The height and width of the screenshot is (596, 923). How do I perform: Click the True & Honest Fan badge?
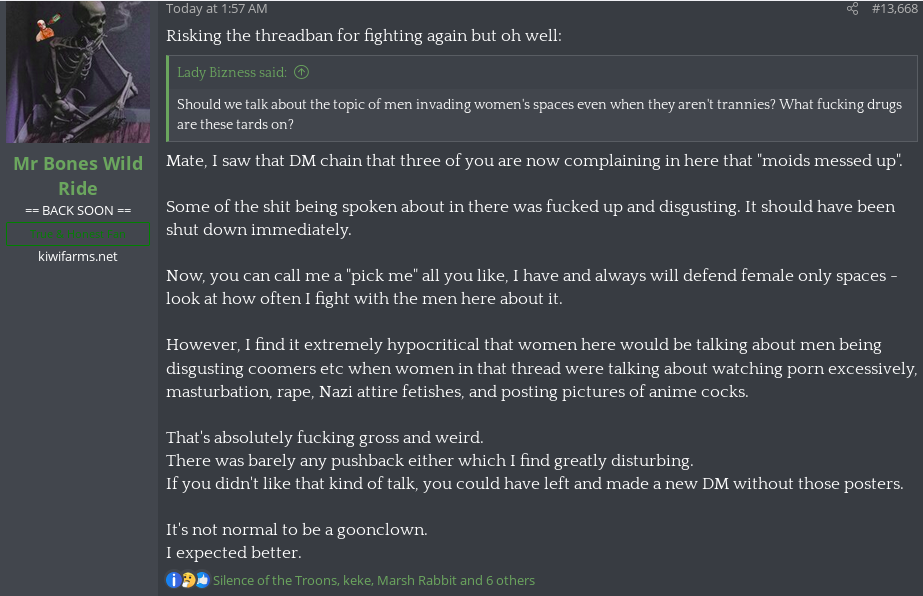pyautogui.click(x=78, y=234)
